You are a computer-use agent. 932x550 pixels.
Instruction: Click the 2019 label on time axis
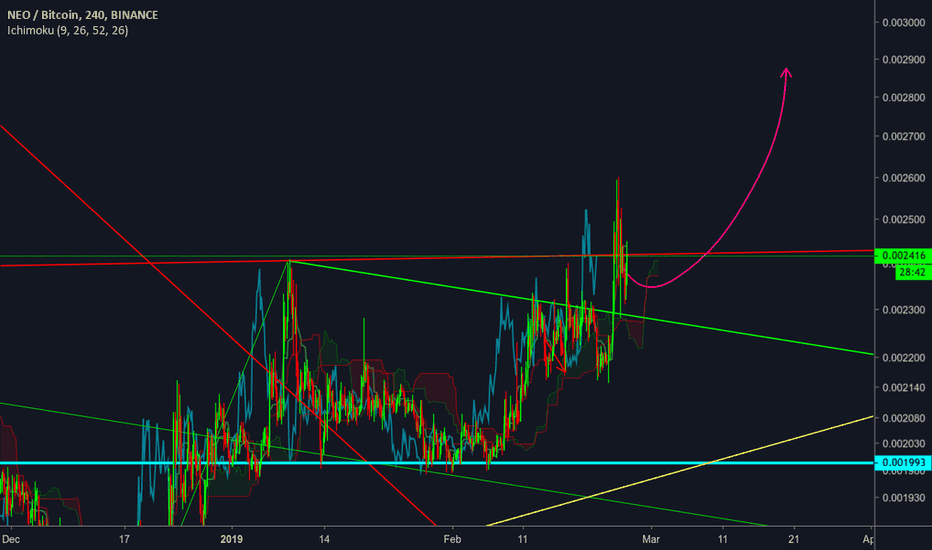(x=231, y=539)
